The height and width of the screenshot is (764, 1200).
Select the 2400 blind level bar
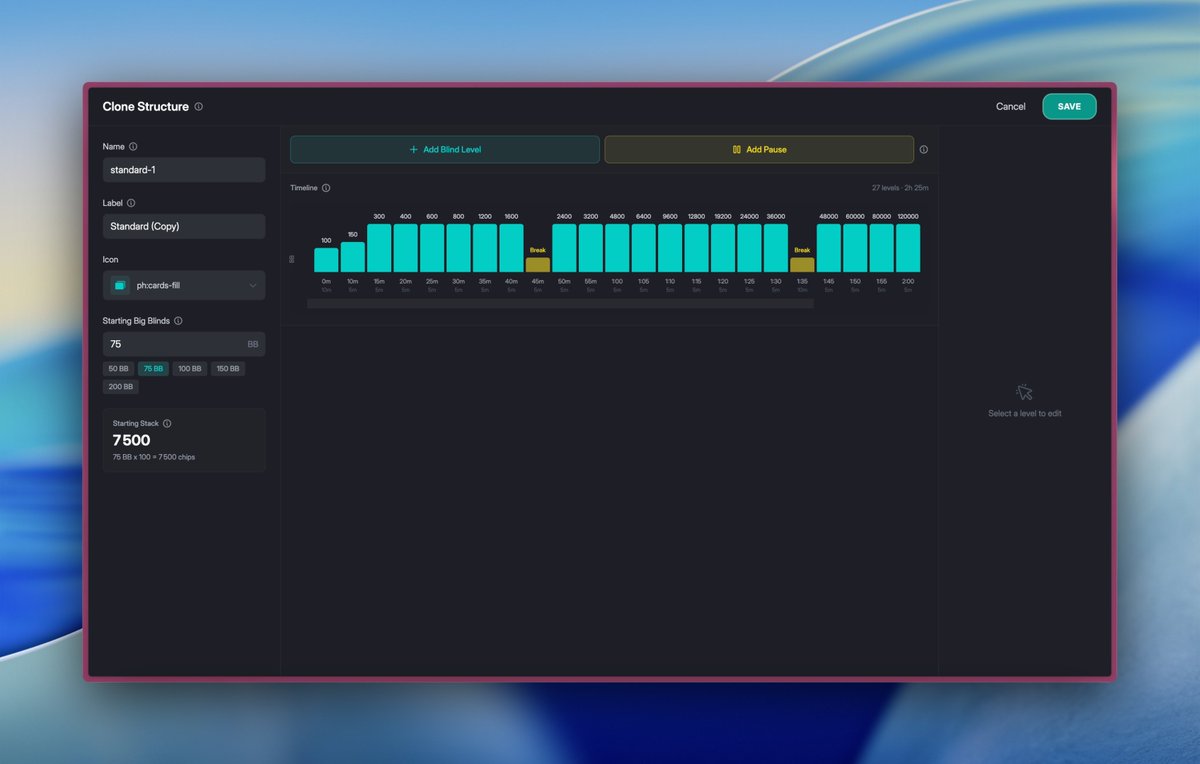pos(564,248)
